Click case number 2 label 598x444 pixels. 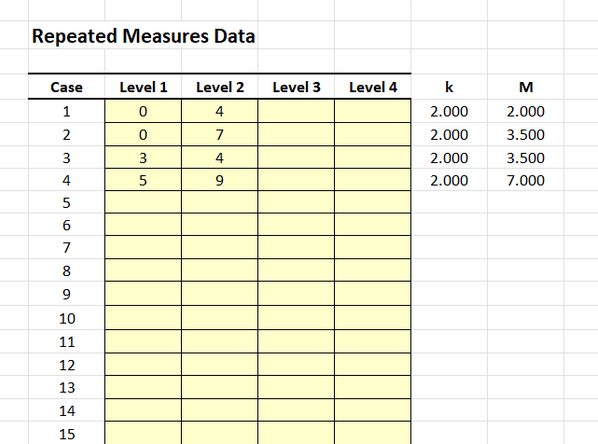pos(66,135)
